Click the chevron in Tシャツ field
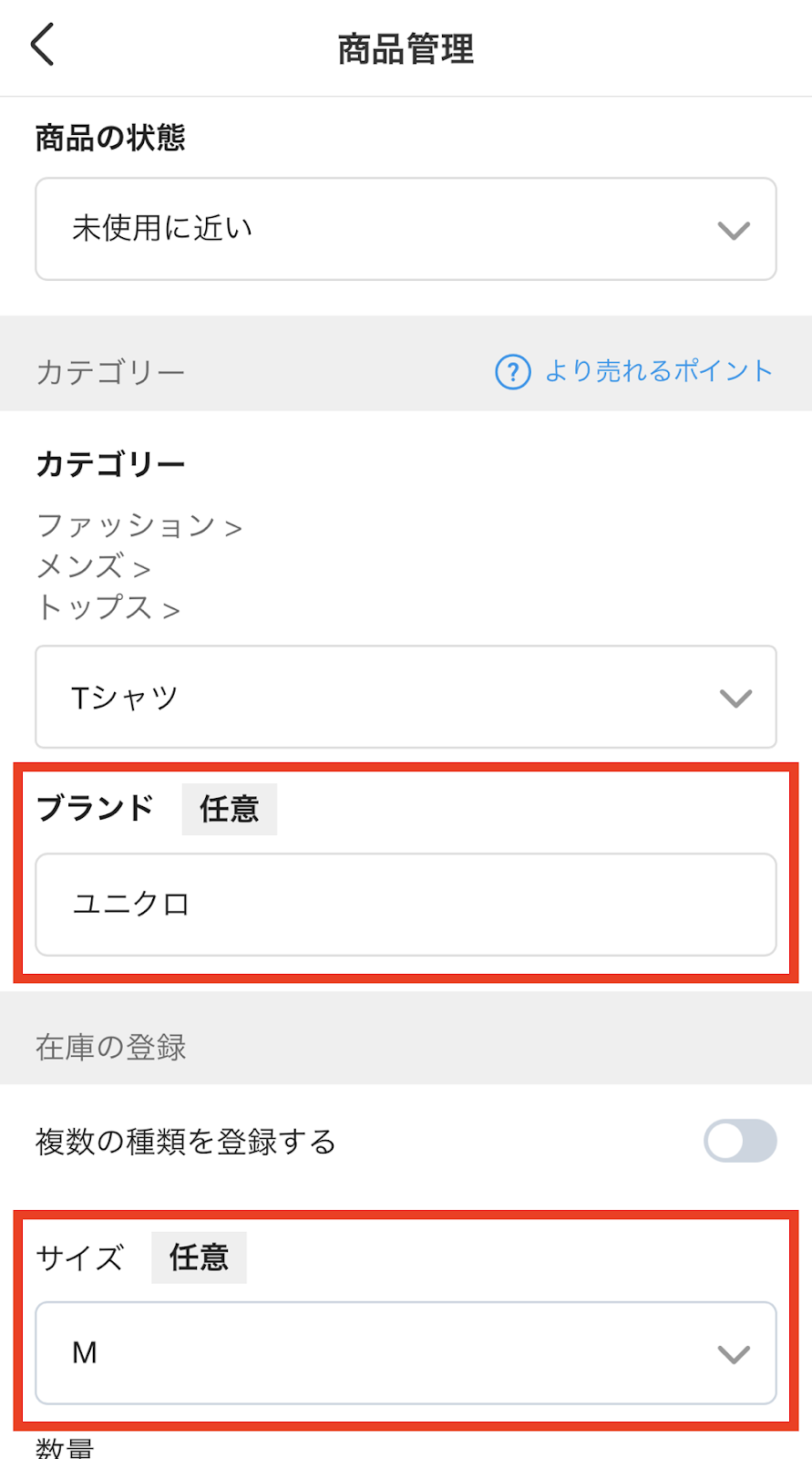The width and height of the screenshot is (812, 1459). [735, 698]
